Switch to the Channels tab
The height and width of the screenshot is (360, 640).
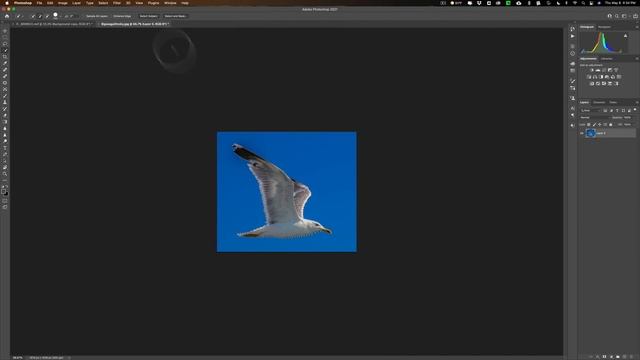tap(599, 102)
